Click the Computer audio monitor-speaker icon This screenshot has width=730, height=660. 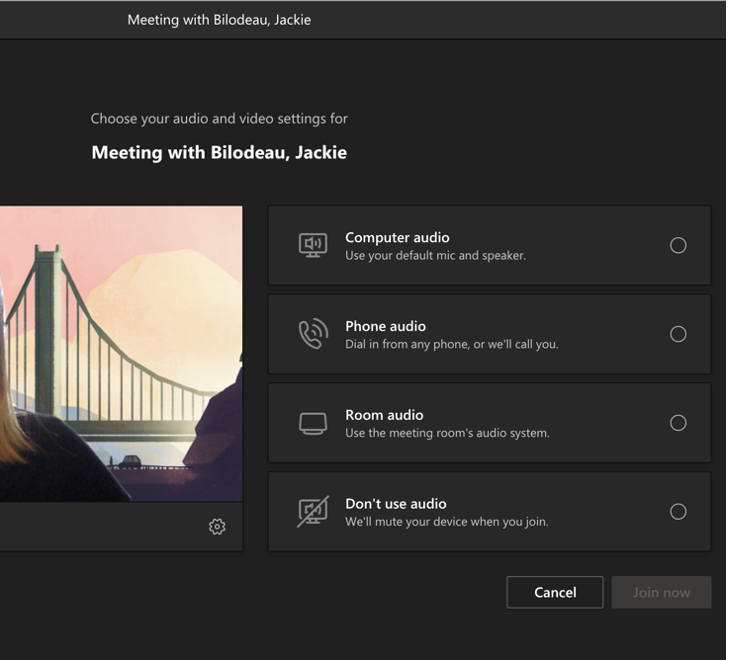313,245
